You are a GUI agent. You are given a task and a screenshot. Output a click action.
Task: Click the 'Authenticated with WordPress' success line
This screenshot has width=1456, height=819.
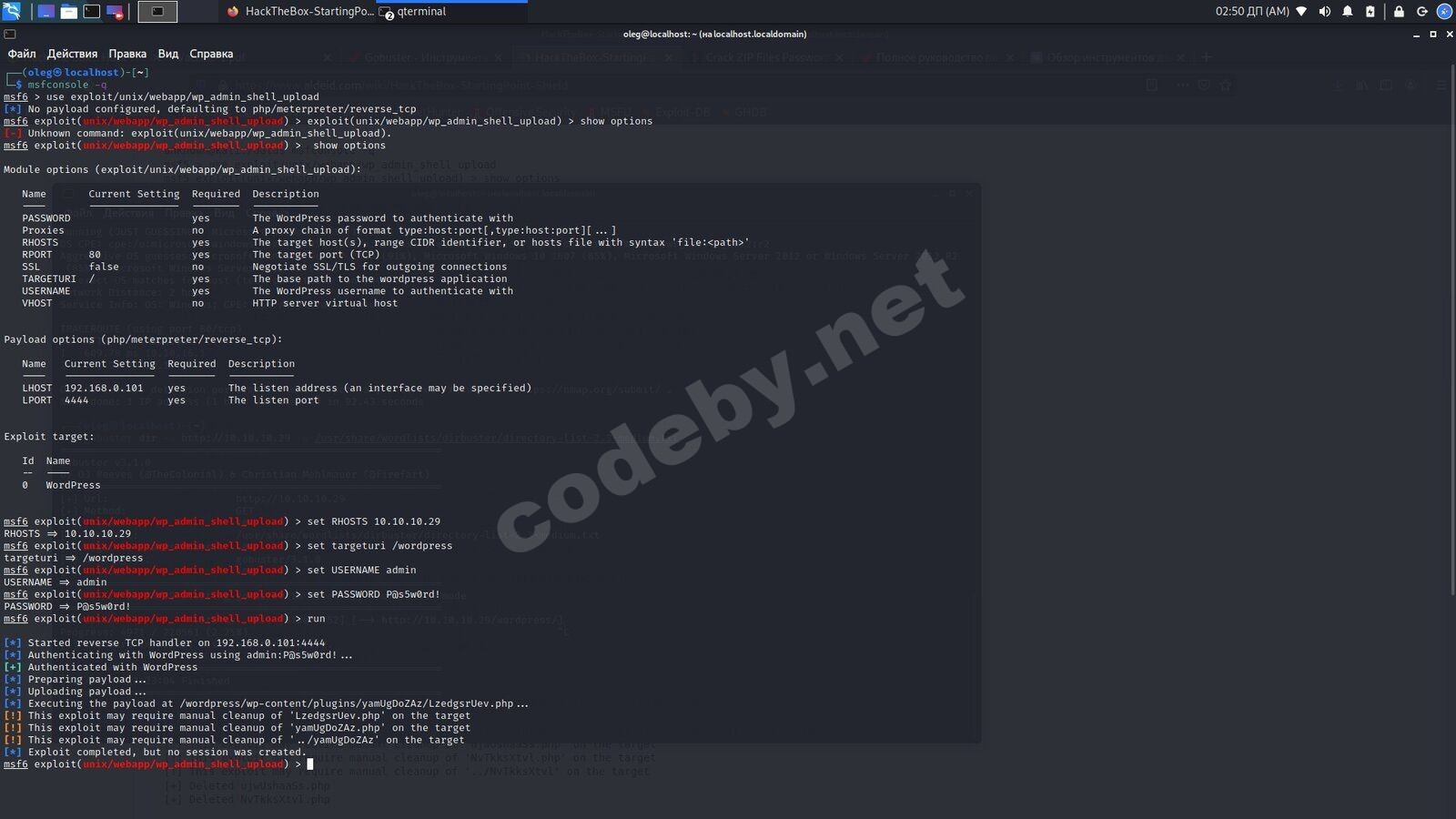click(101, 667)
